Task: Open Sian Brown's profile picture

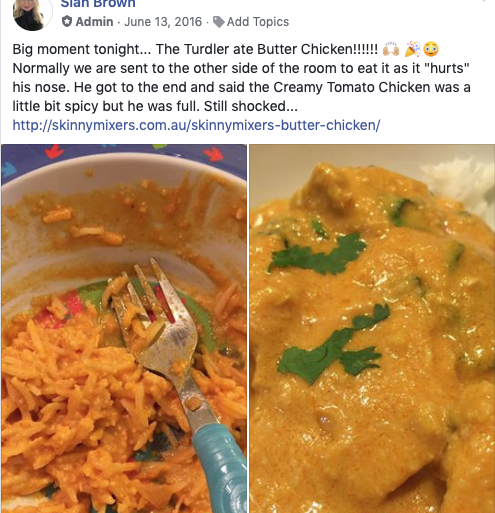Action: click(32, 13)
